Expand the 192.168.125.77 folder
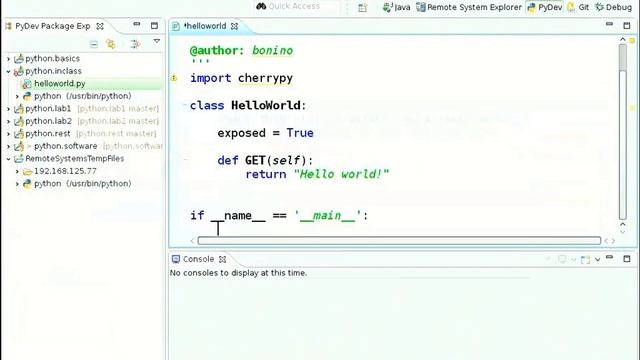The width and height of the screenshot is (640, 360). [x=17, y=171]
